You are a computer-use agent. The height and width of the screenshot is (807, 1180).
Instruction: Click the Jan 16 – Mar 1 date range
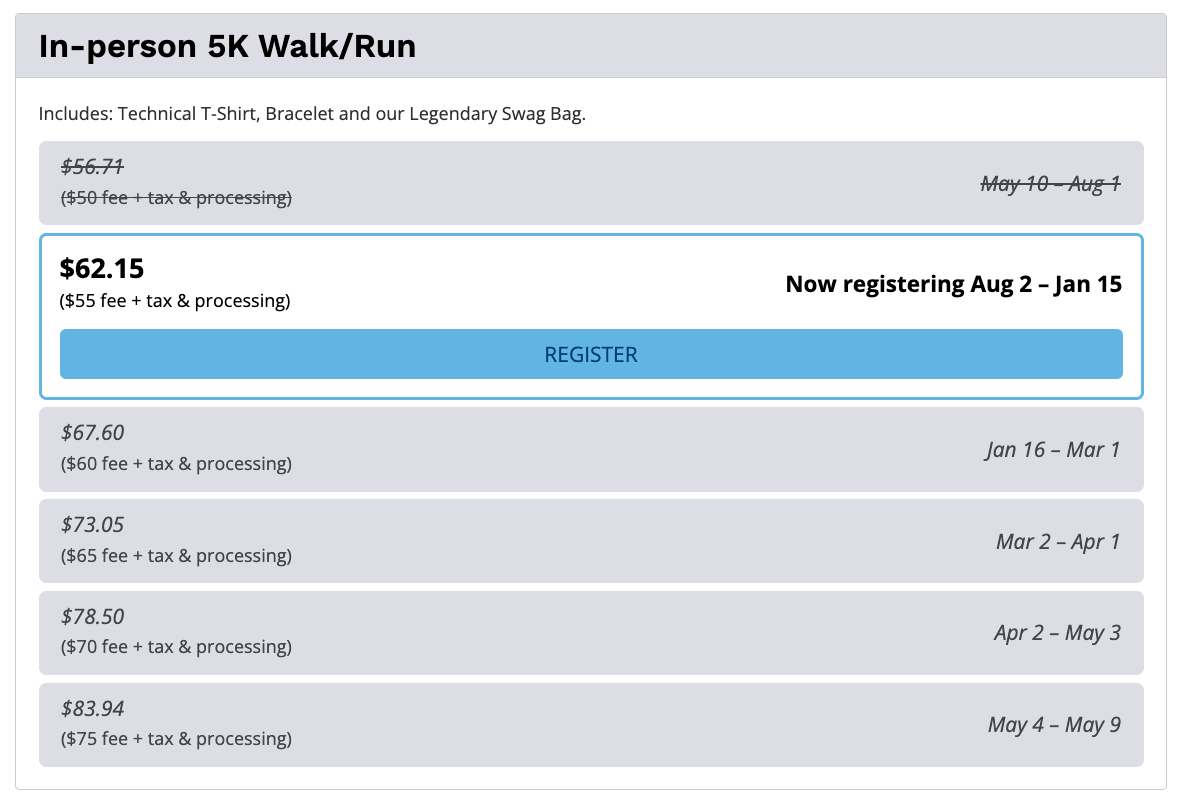pos(1053,449)
